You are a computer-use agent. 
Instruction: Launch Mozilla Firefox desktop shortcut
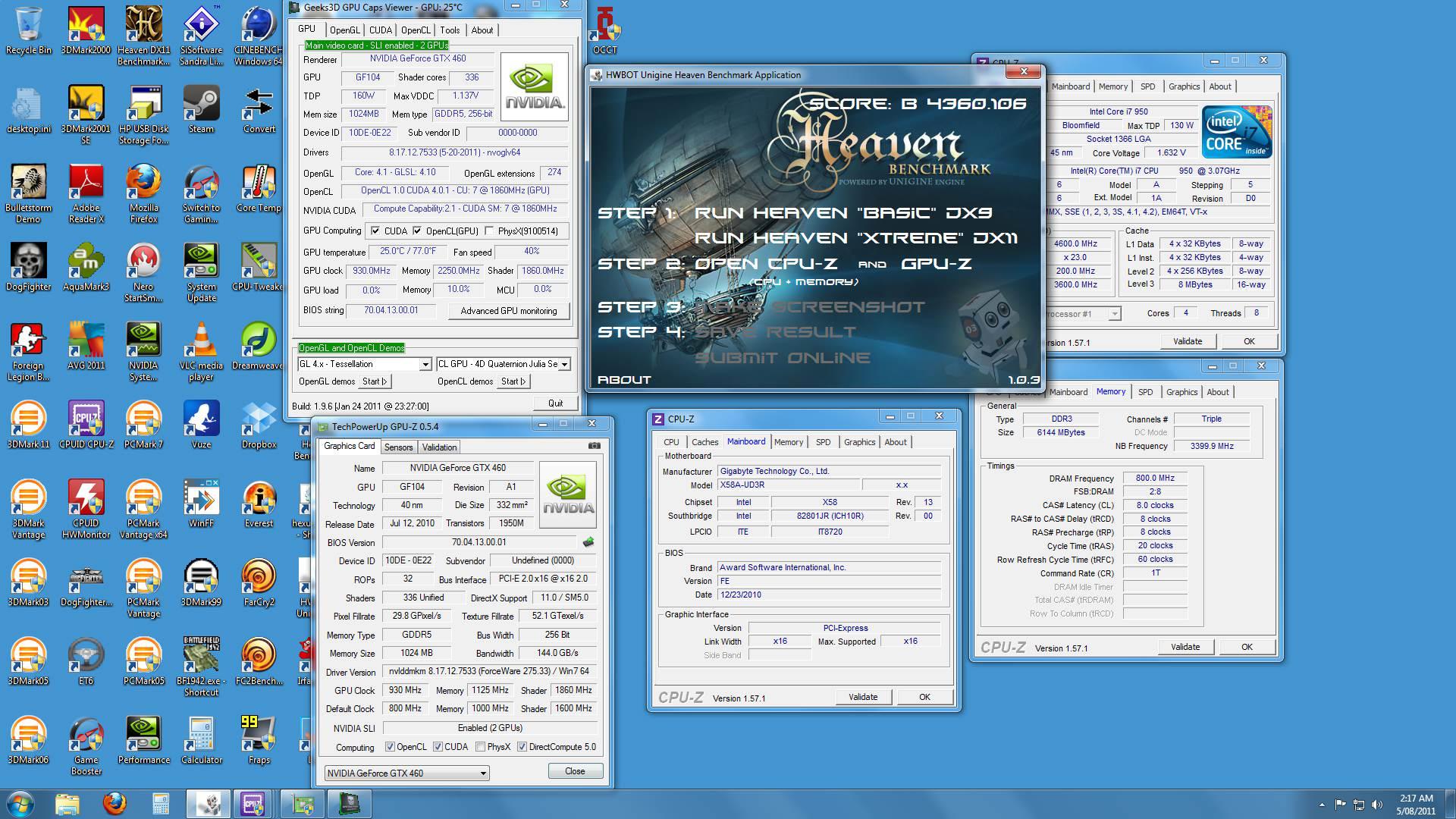pos(143,194)
